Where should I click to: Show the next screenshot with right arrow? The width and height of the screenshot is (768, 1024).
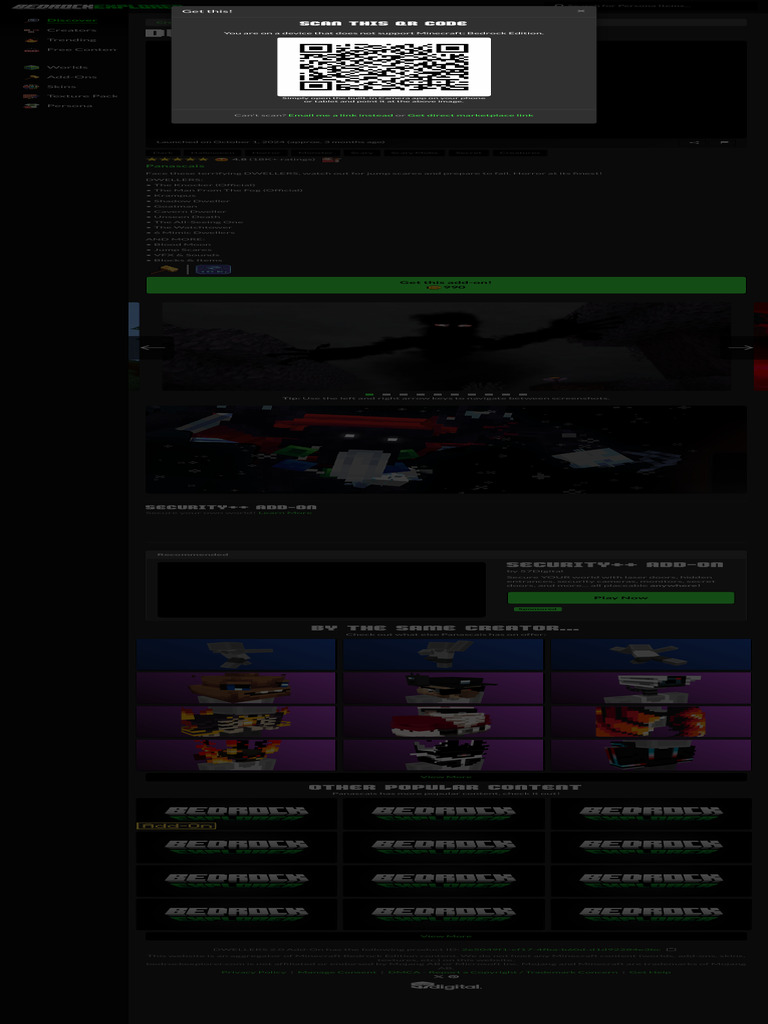(740, 347)
